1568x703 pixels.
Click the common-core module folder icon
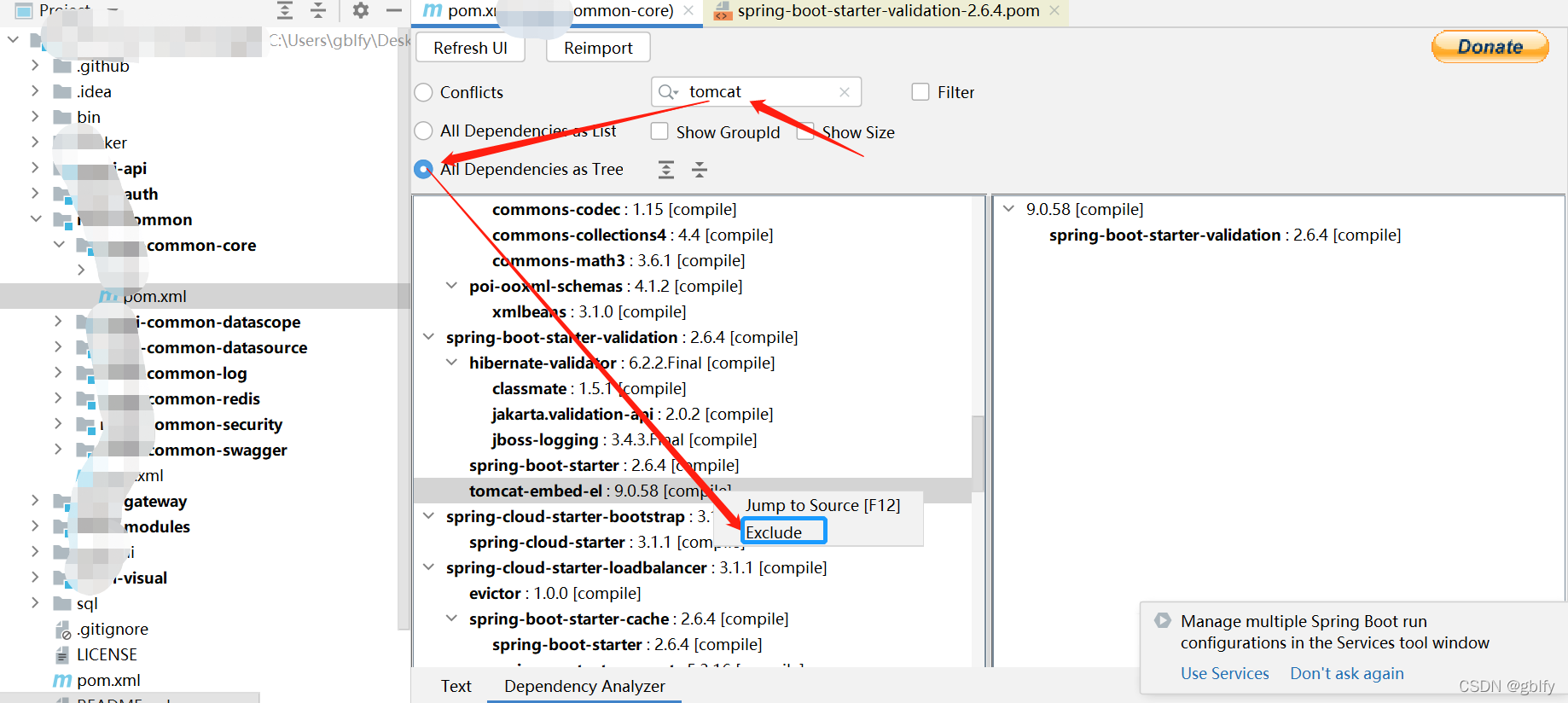(x=85, y=247)
